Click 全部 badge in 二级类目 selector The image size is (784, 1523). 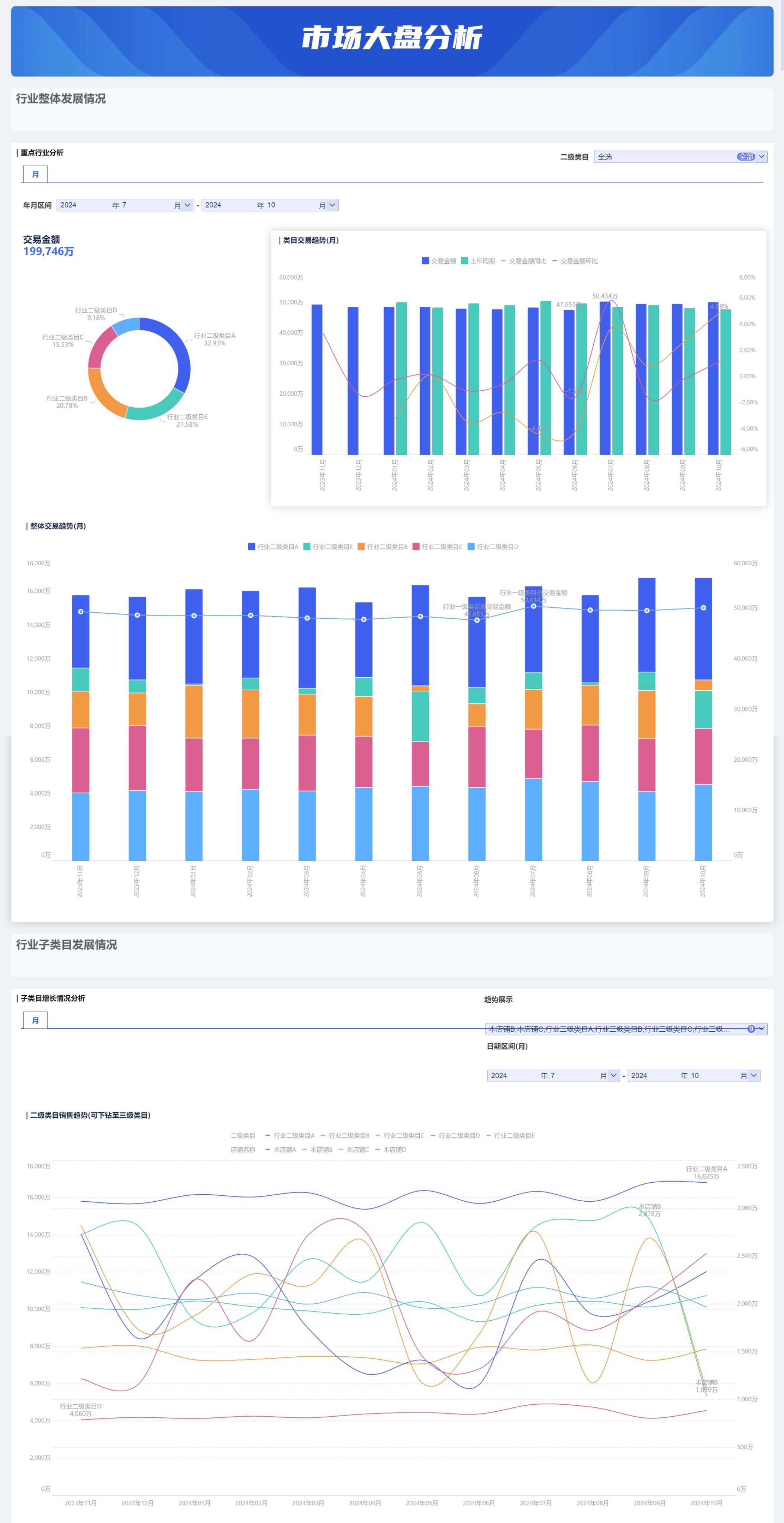click(x=746, y=157)
